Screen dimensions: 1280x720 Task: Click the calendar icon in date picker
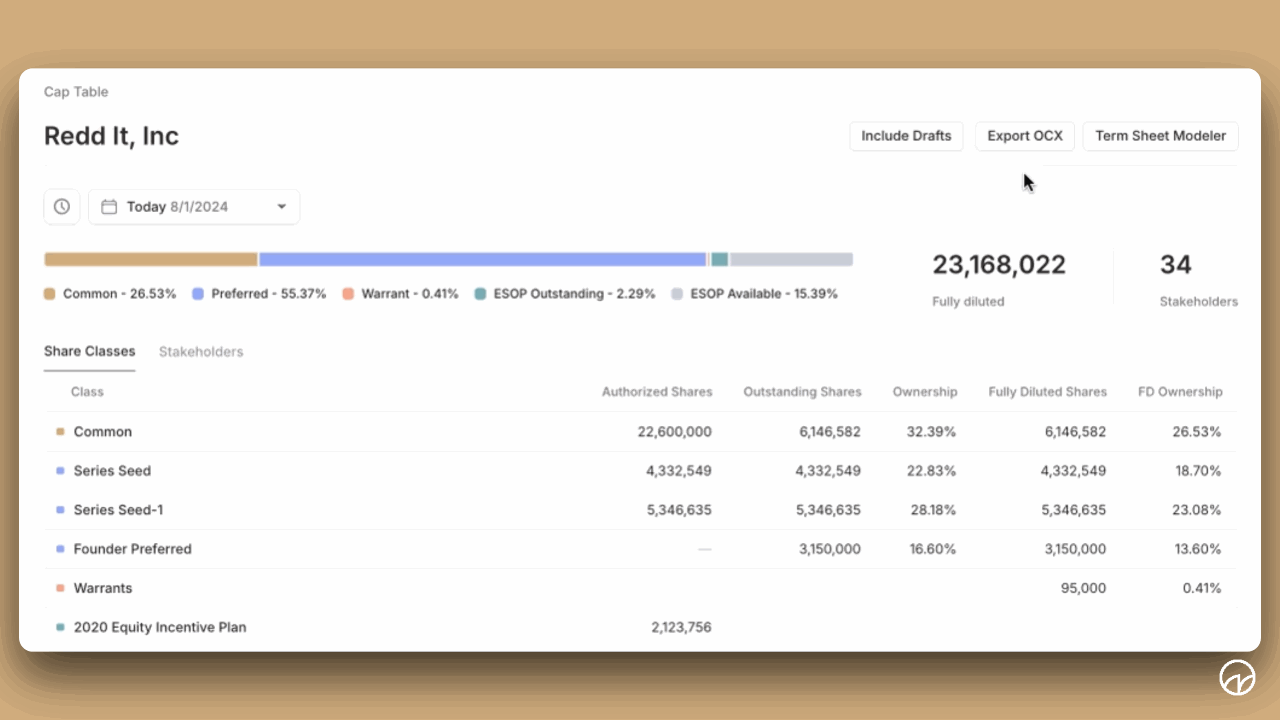click(110, 207)
